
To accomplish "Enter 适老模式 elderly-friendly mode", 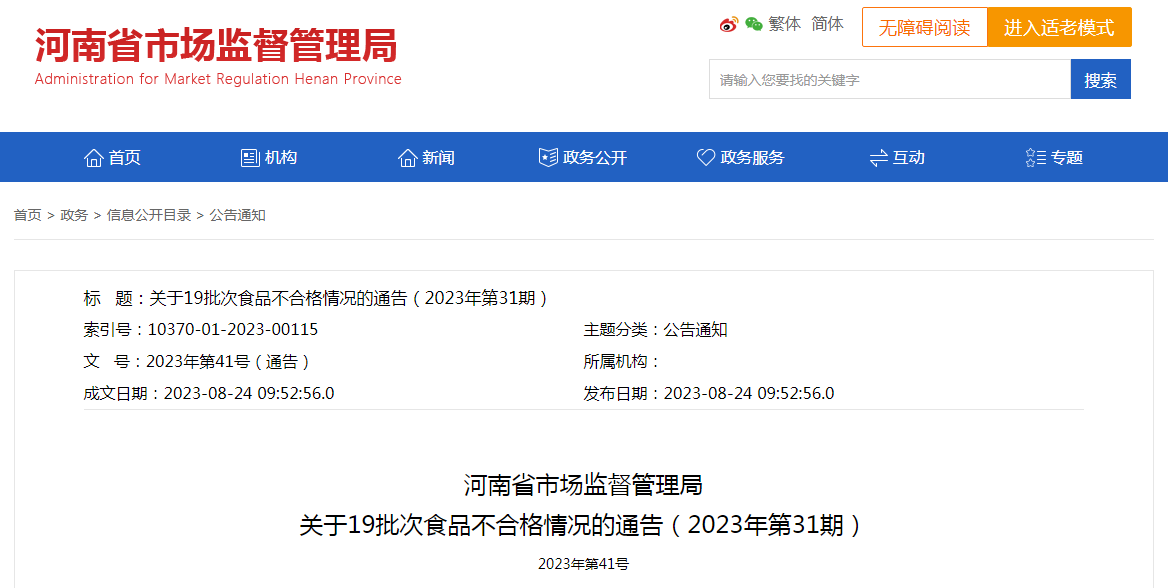I will (x=1059, y=28).
